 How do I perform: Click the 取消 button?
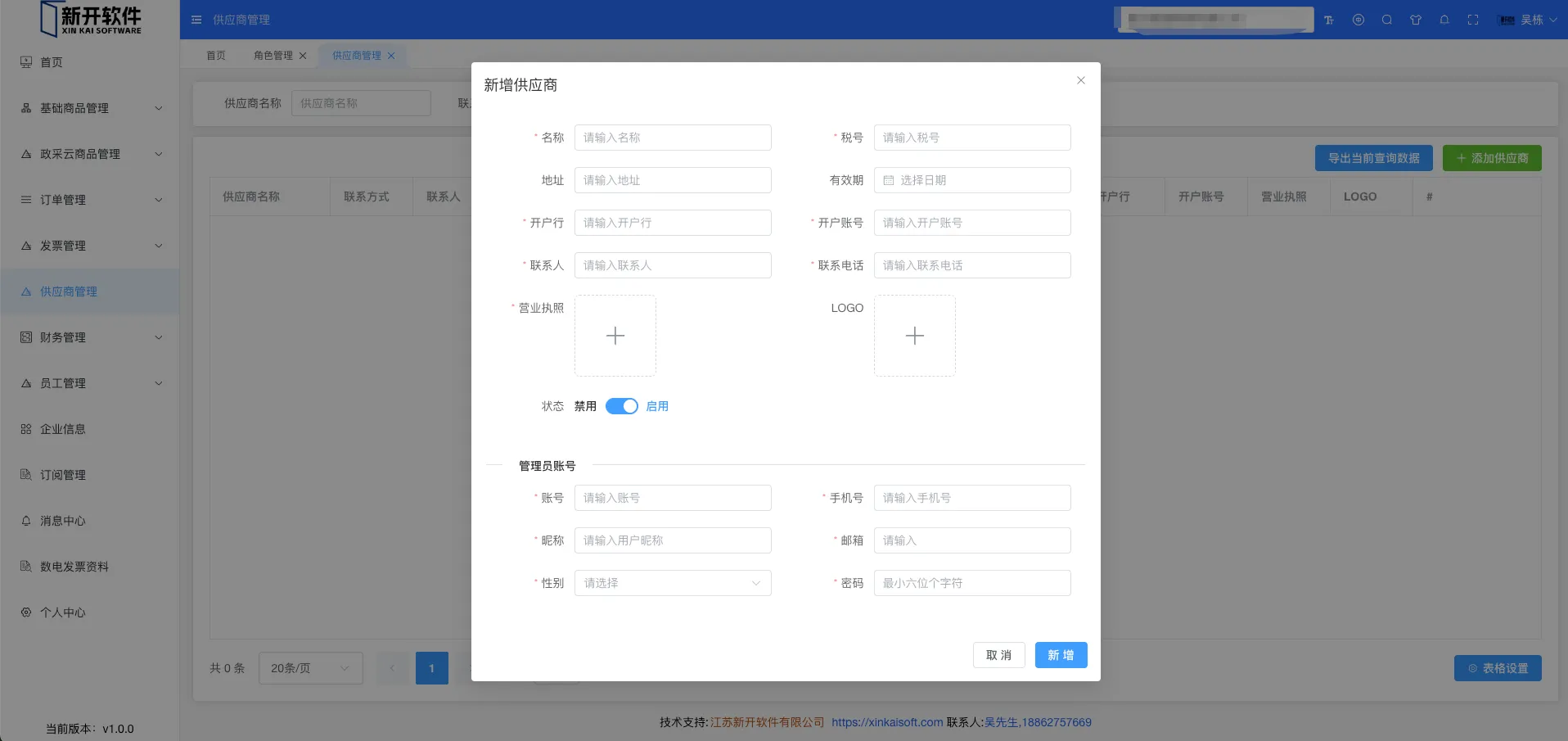coord(998,655)
